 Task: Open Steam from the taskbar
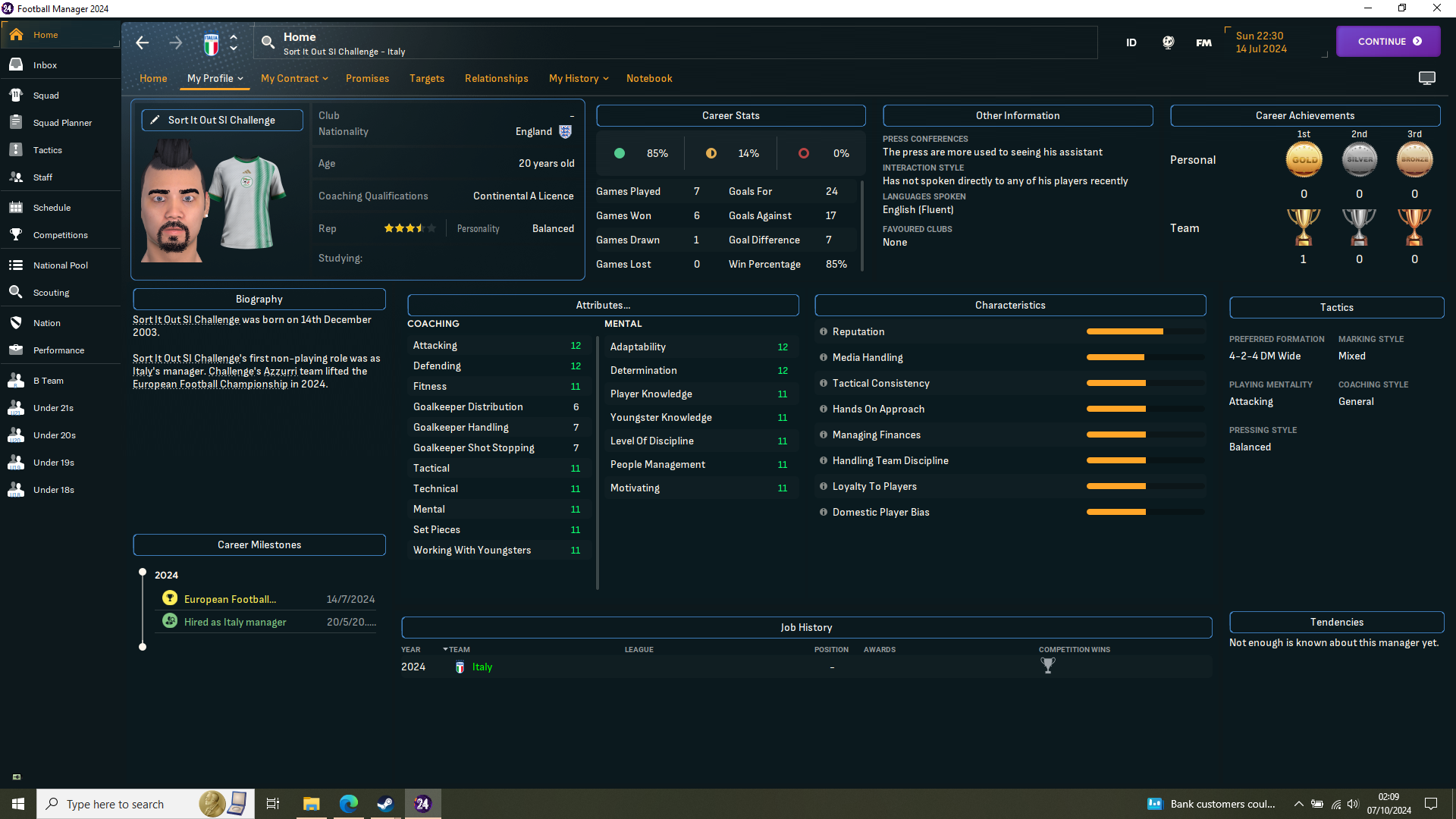(x=385, y=804)
